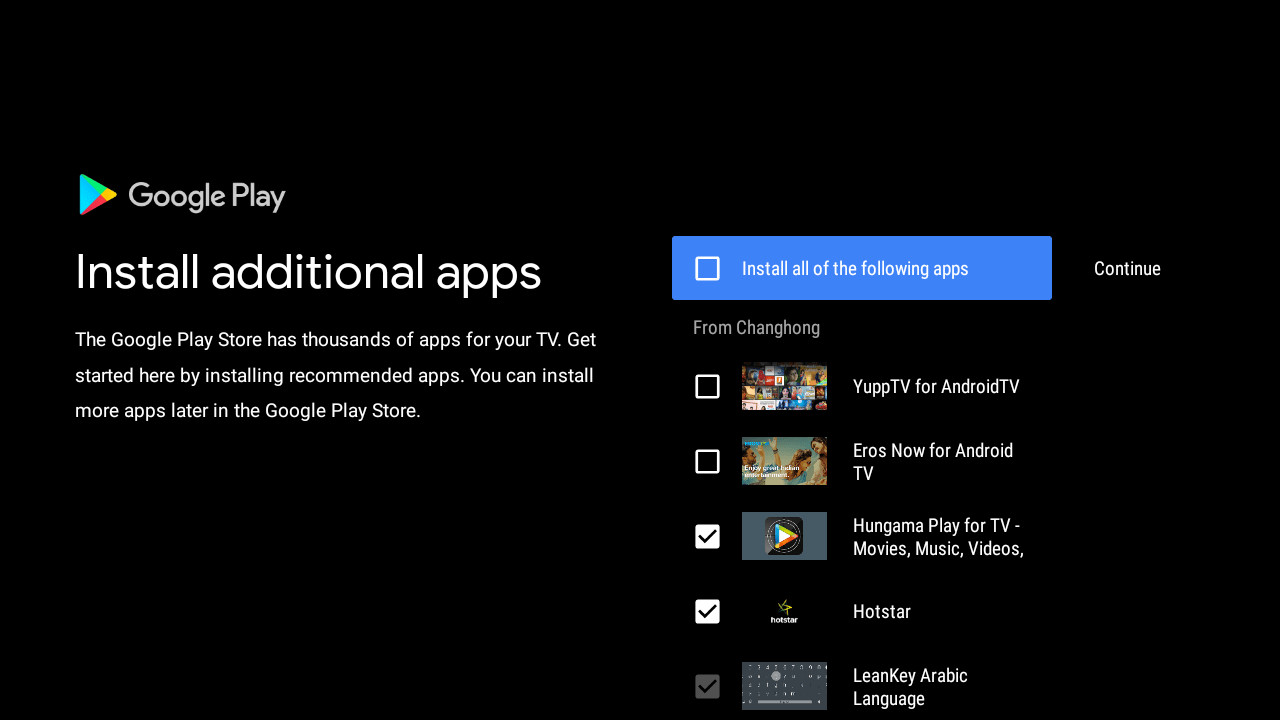
Task: Click the Continue button
Action: [1127, 268]
